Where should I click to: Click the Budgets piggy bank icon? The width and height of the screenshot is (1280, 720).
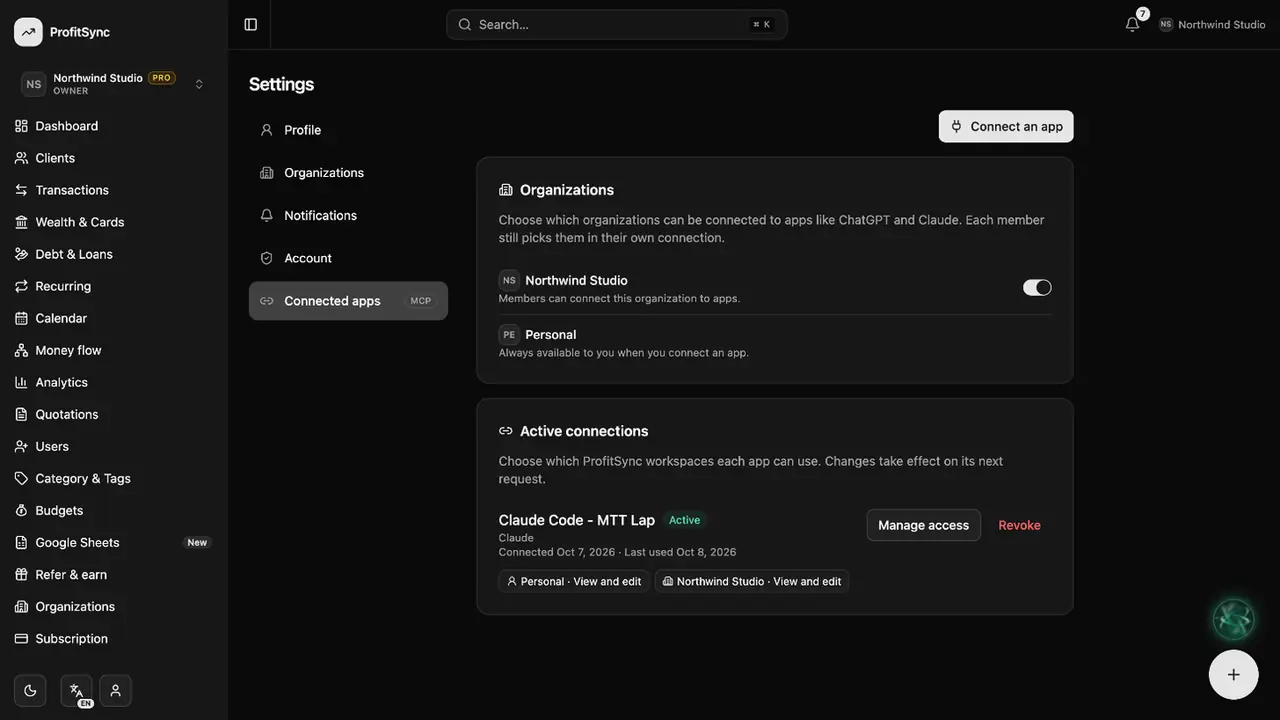point(21,510)
